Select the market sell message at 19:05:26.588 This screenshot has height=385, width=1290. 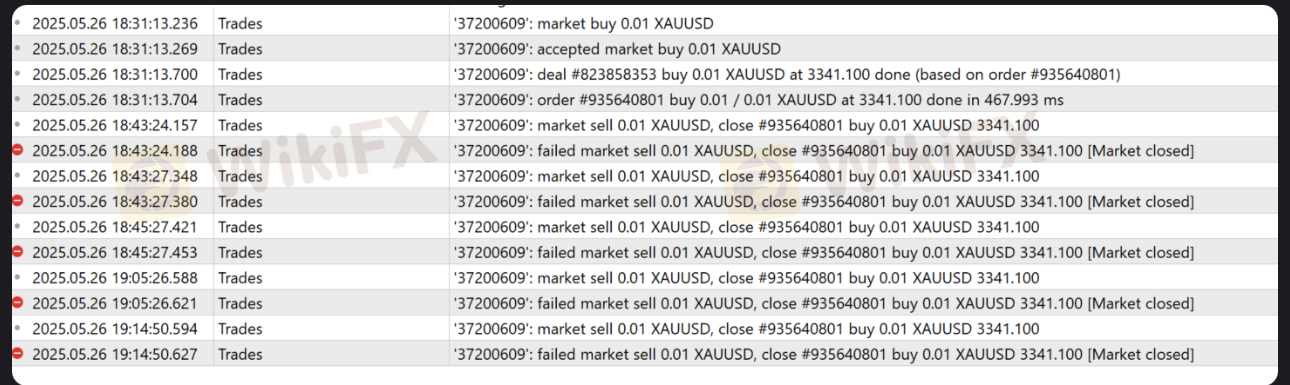point(746,278)
